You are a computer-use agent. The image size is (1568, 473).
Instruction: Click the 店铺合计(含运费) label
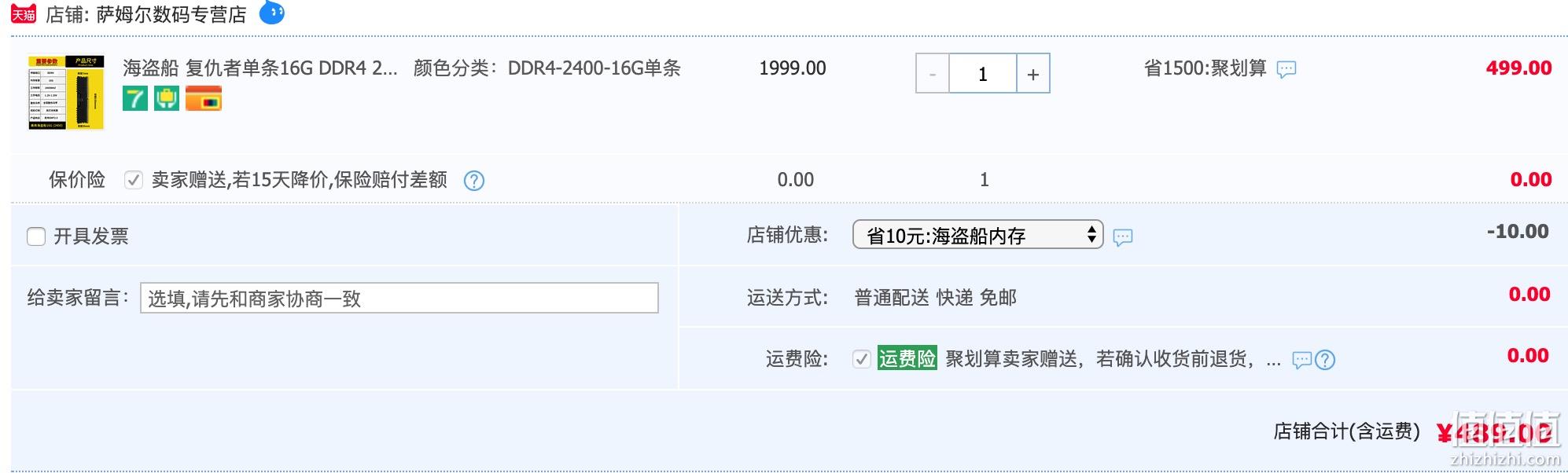pyautogui.click(x=1347, y=431)
